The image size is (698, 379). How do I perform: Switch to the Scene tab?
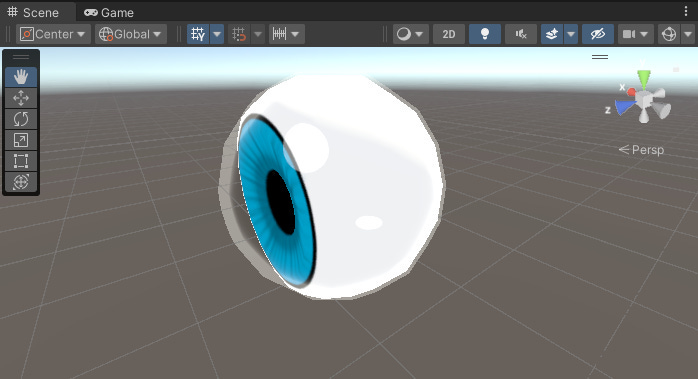pos(34,12)
